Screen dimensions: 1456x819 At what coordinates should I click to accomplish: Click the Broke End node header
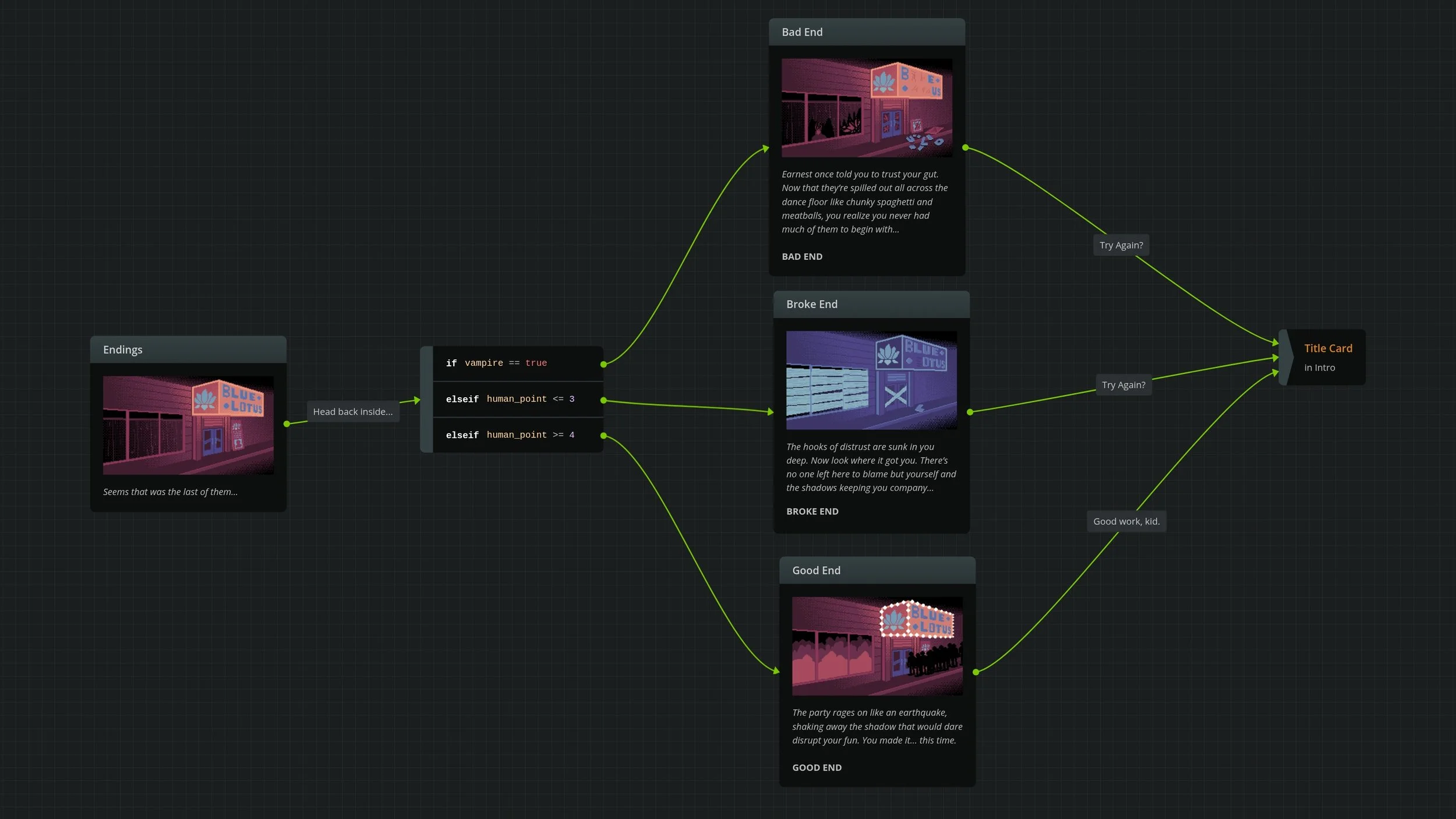click(x=871, y=304)
